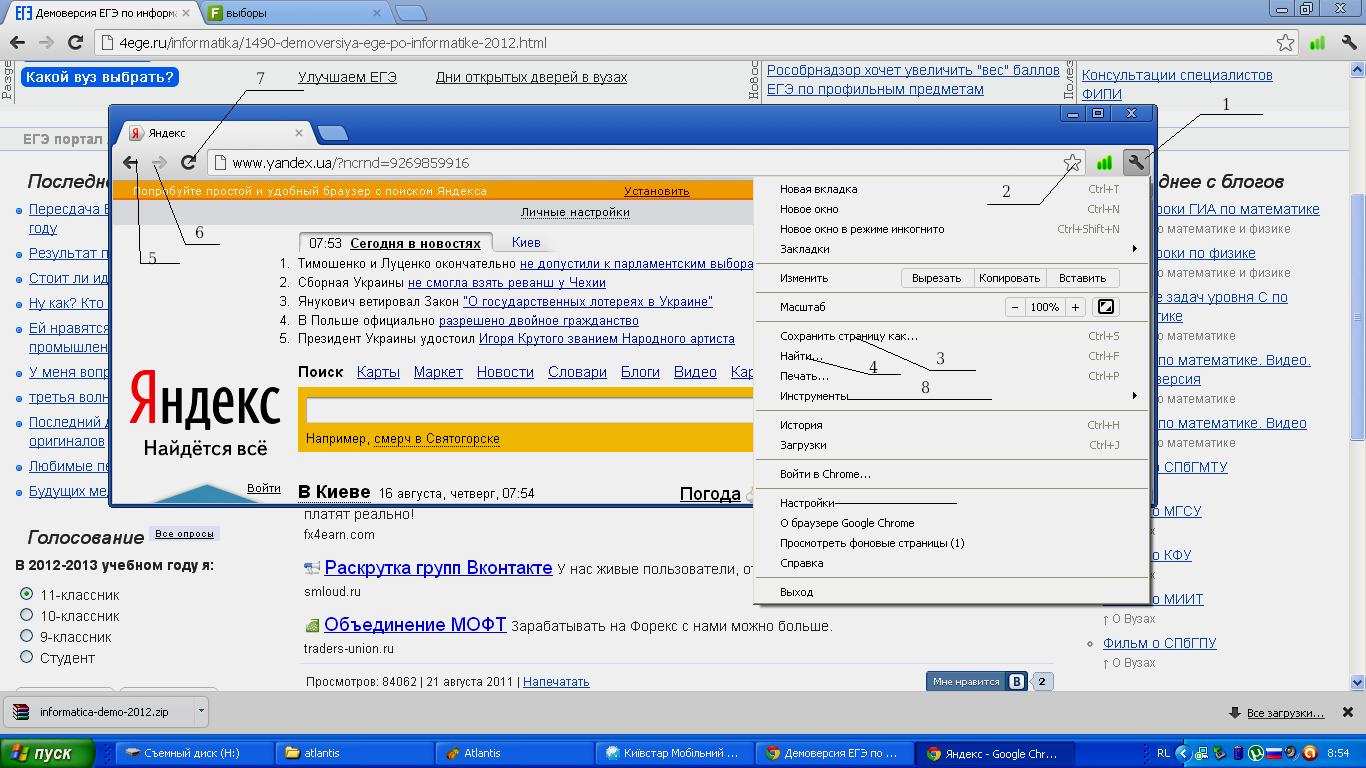
Task: Open outer Chrome wrench menu
Action: tap(1348, 43)
